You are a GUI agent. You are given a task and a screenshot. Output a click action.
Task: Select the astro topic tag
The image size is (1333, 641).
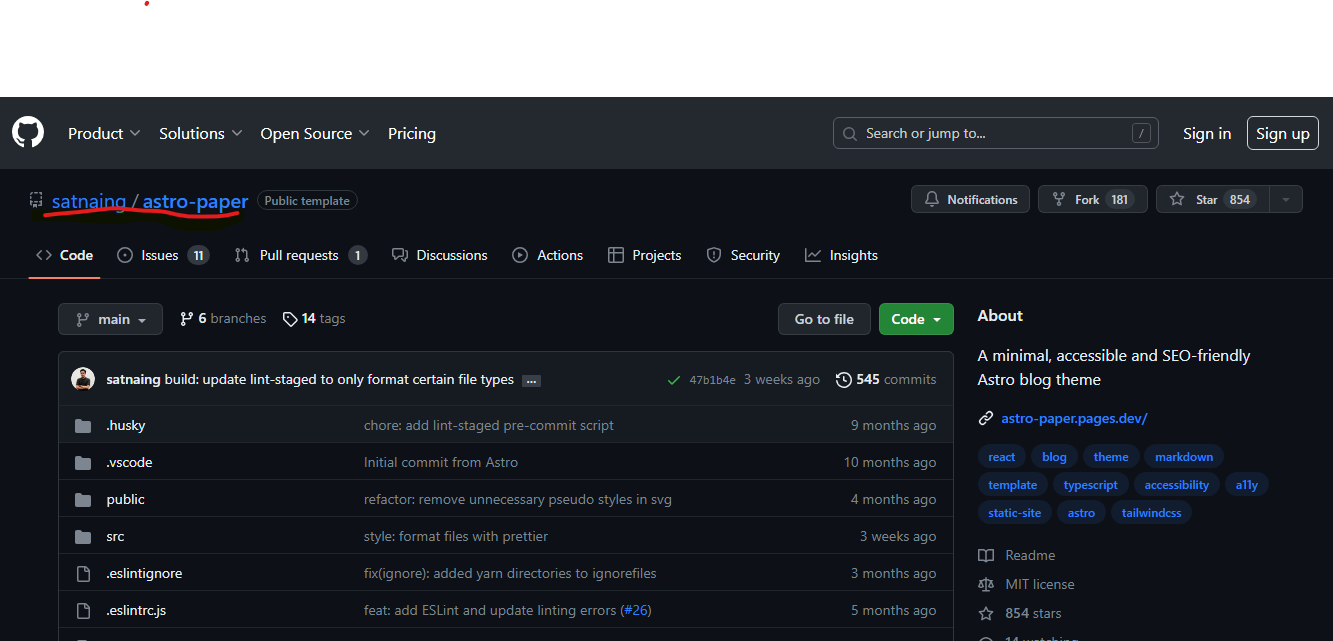point(1081,513)
